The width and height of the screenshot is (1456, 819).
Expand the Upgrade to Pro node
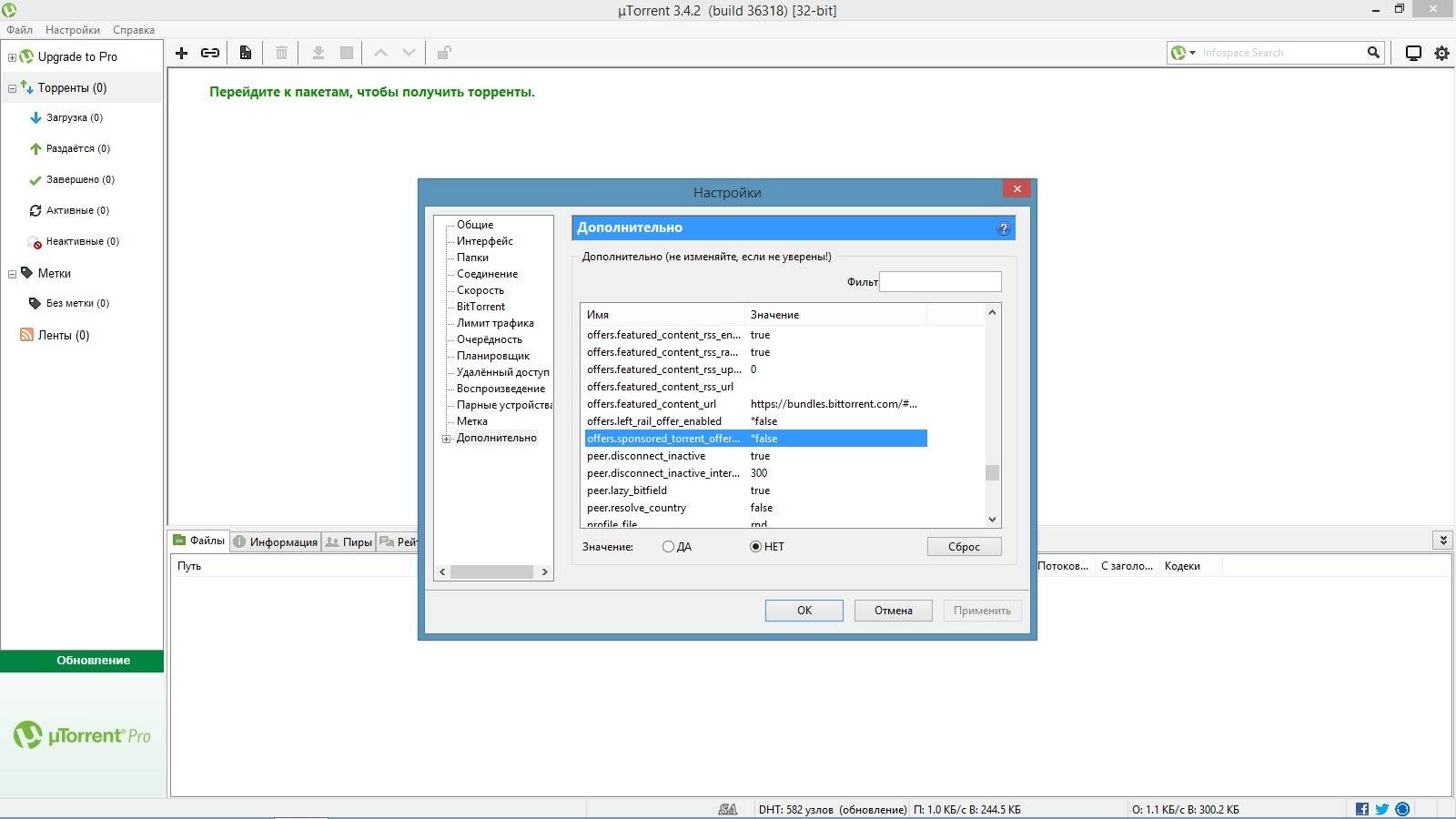[x=12, y=57]
